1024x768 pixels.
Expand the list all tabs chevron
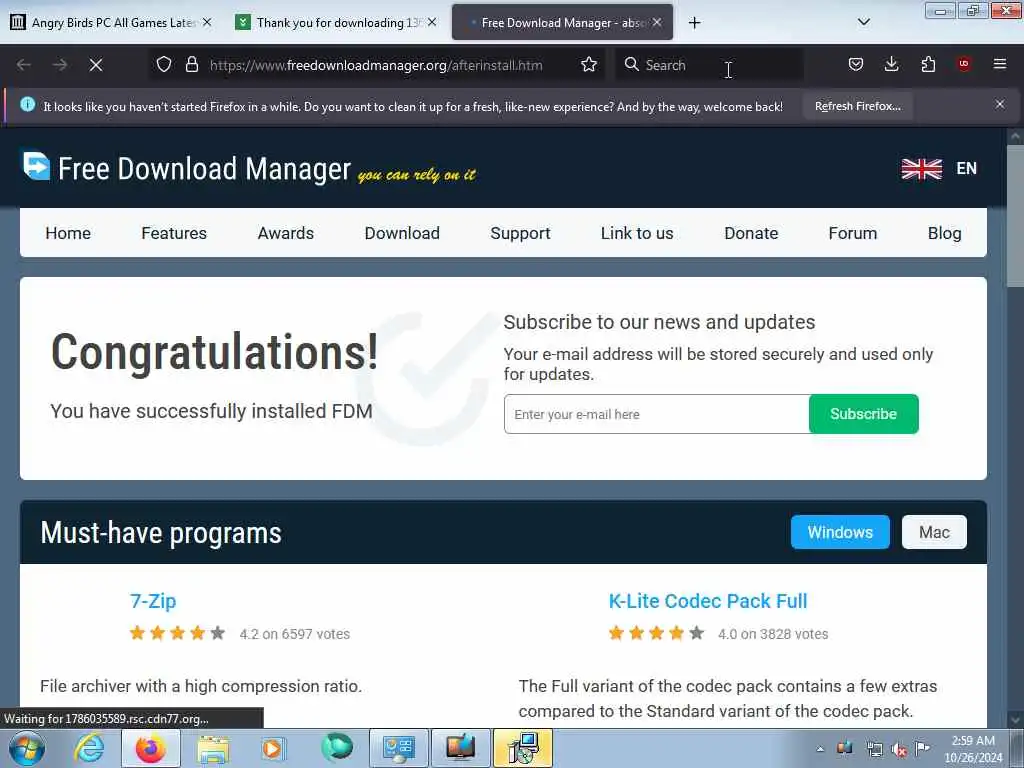(863, 22)
